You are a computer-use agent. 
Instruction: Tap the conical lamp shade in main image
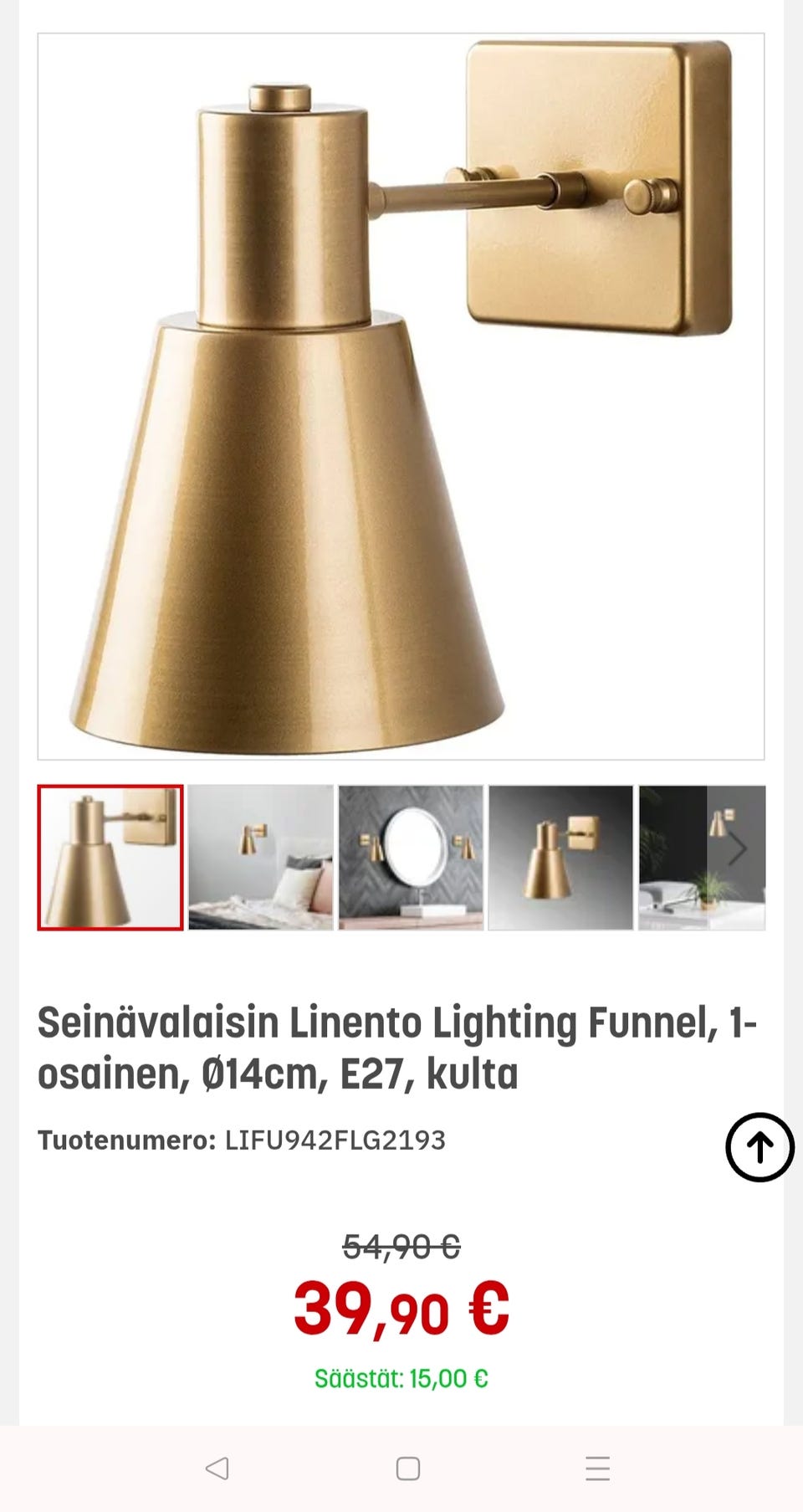click(287, 531)
